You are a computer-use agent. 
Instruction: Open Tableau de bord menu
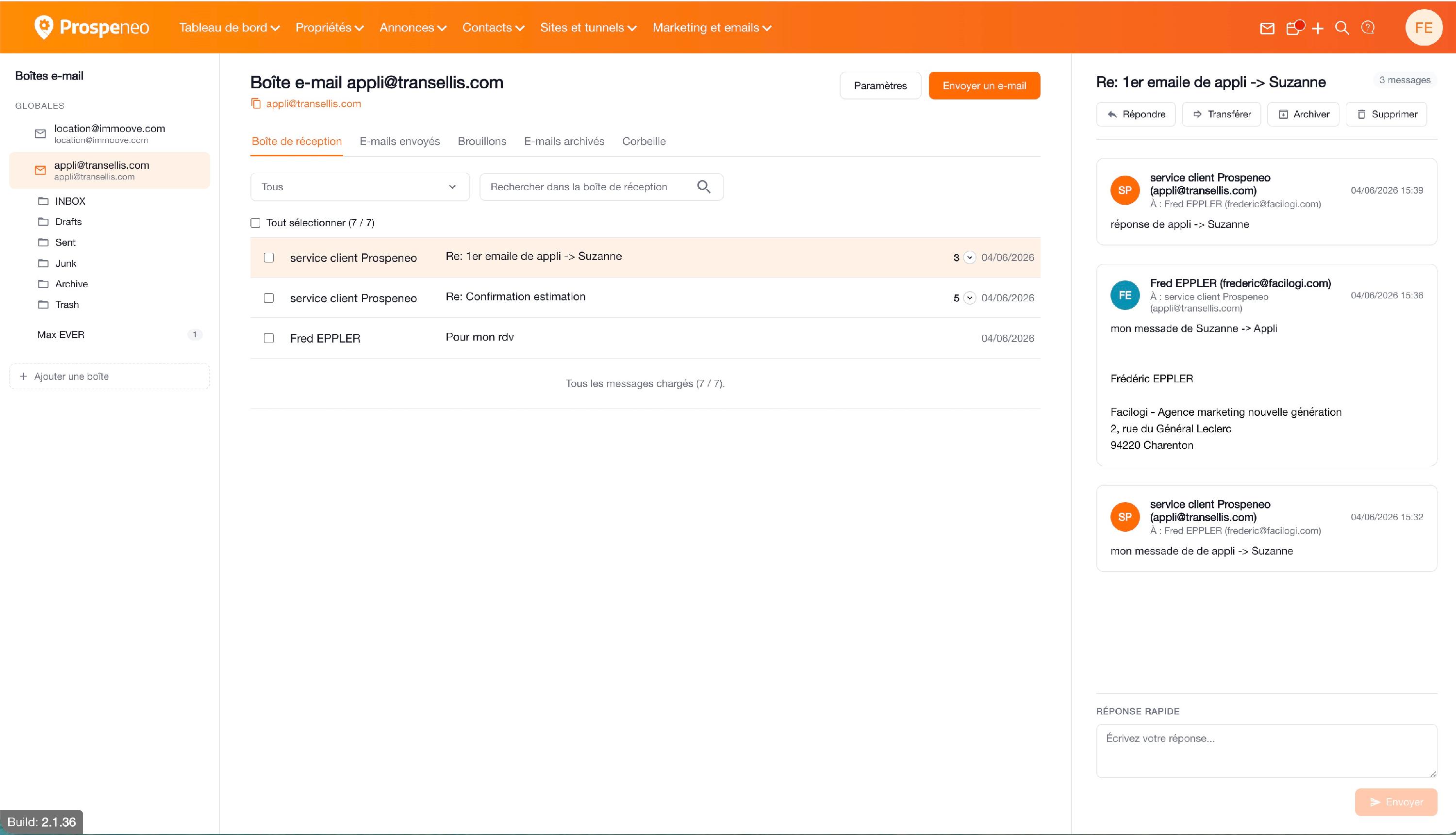pos(229,28)
